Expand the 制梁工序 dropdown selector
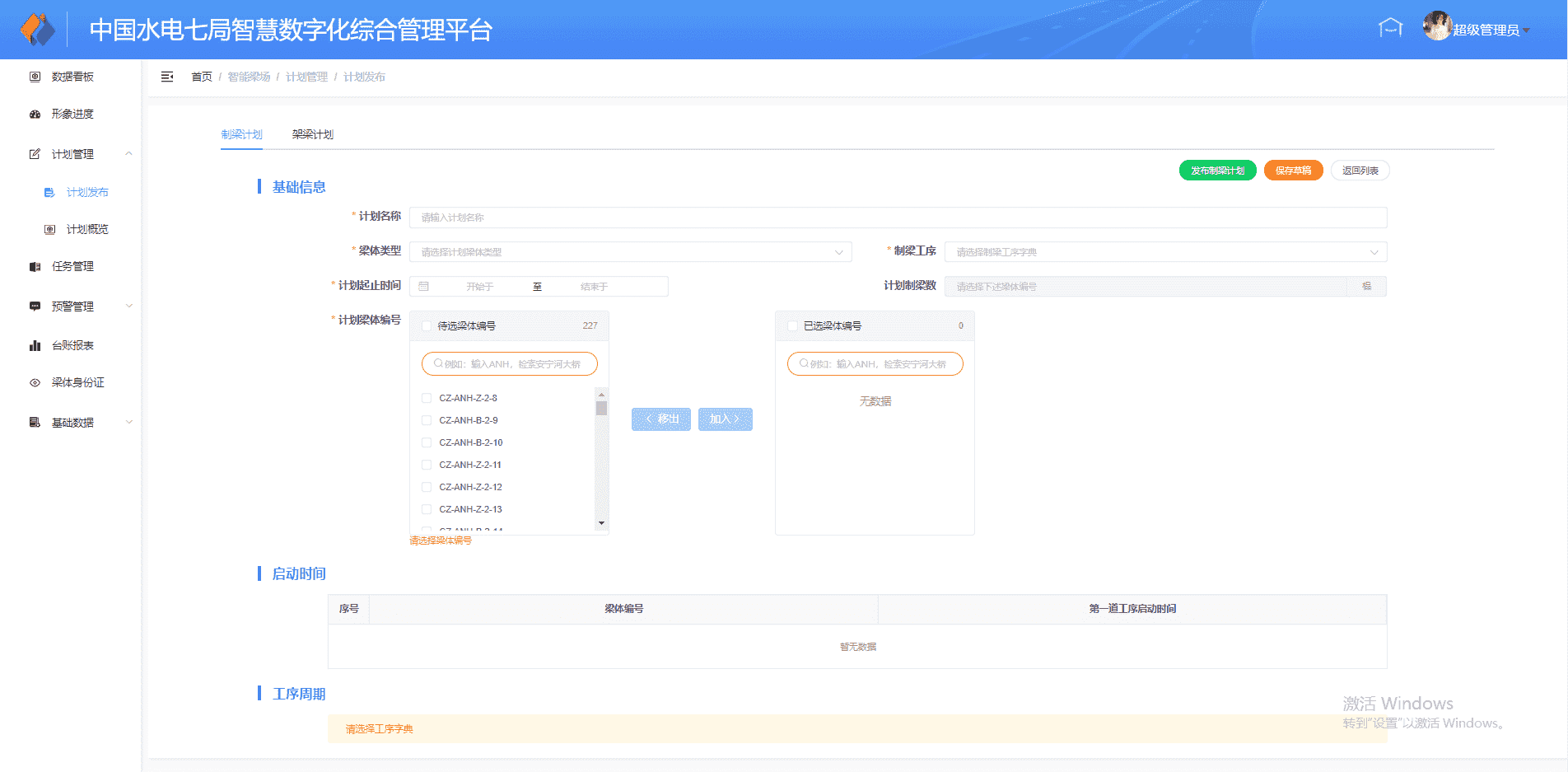Screen dimensions: 1568x772 tap(1165, 252)
